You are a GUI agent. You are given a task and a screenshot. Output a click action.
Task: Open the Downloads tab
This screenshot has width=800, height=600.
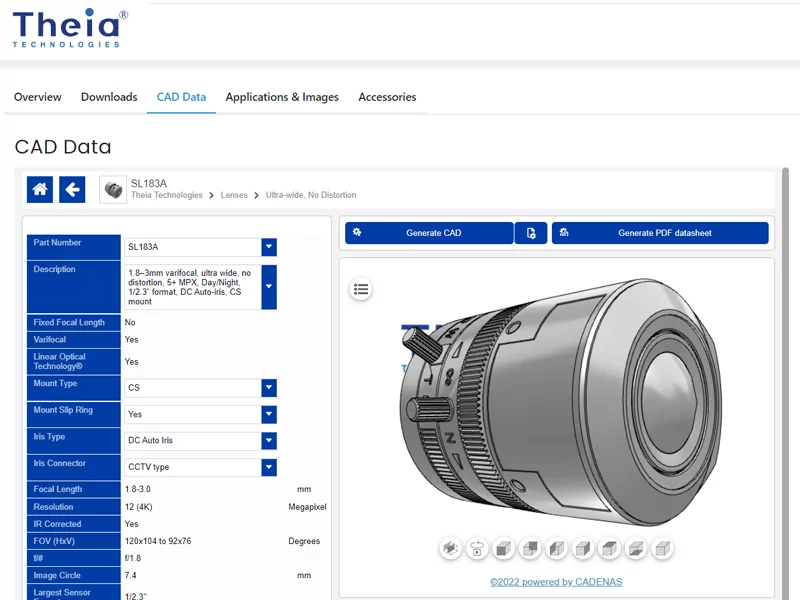(109, 97)
